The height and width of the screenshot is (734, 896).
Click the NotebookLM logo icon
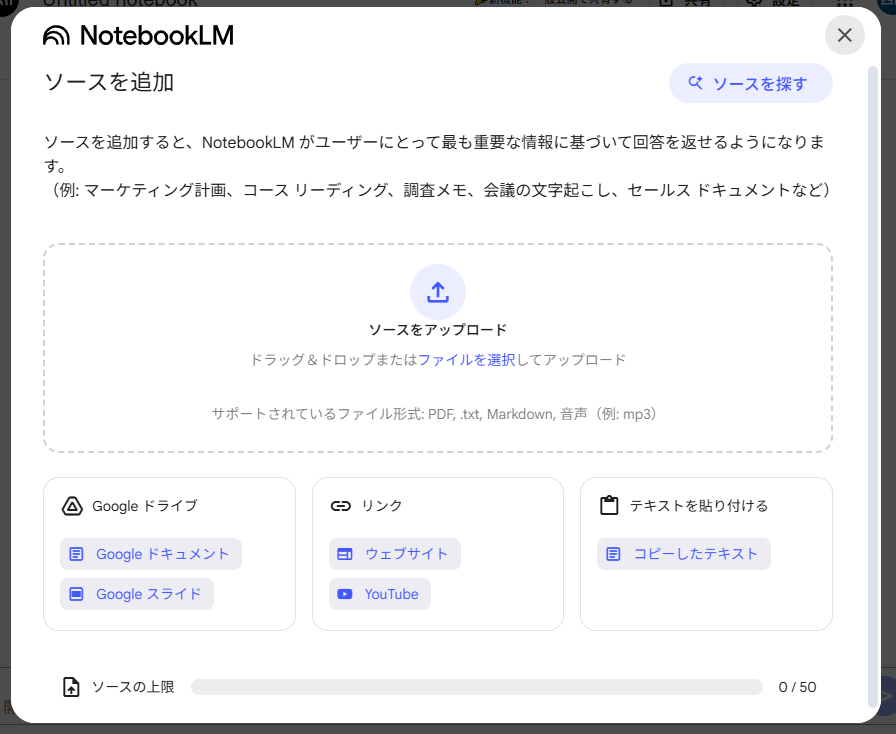pyautogui.click(x=56, y=36)
